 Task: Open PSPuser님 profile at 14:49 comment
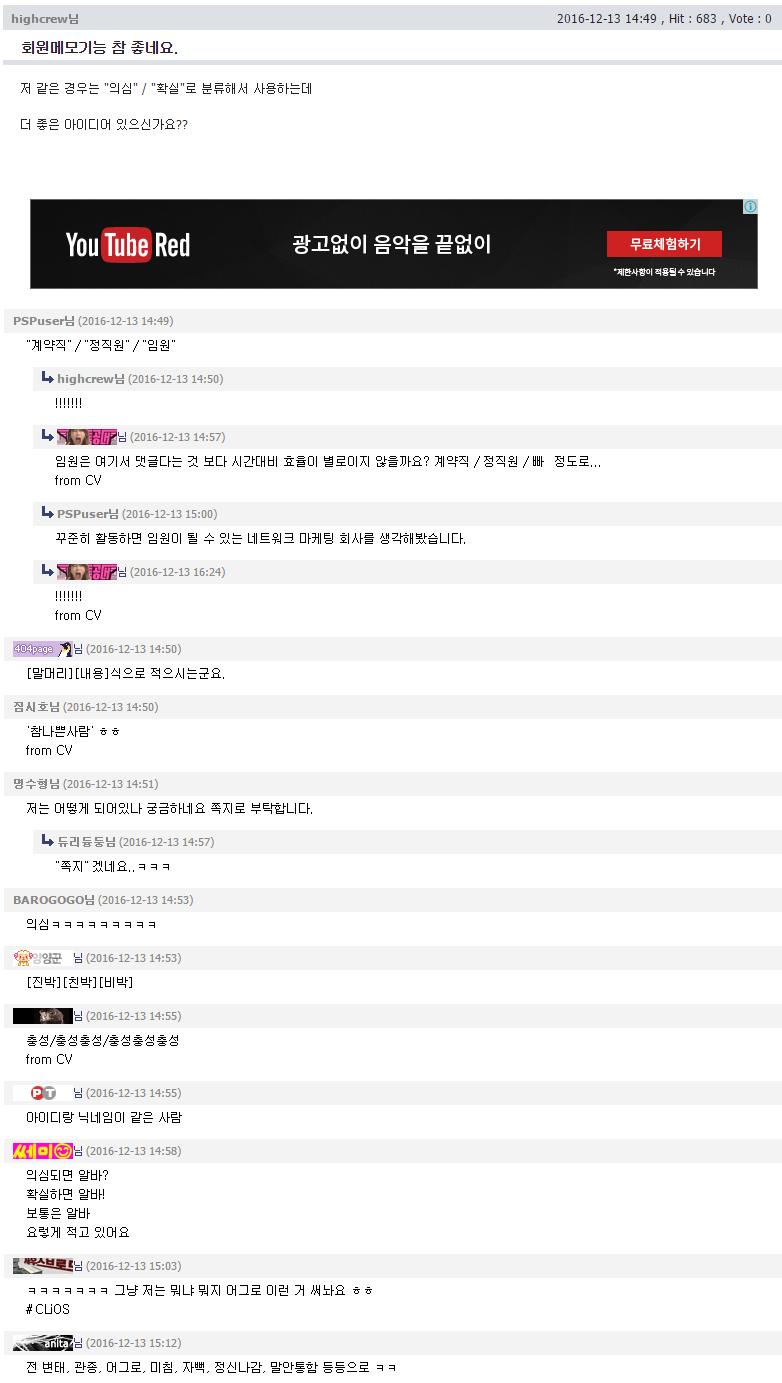44,321
